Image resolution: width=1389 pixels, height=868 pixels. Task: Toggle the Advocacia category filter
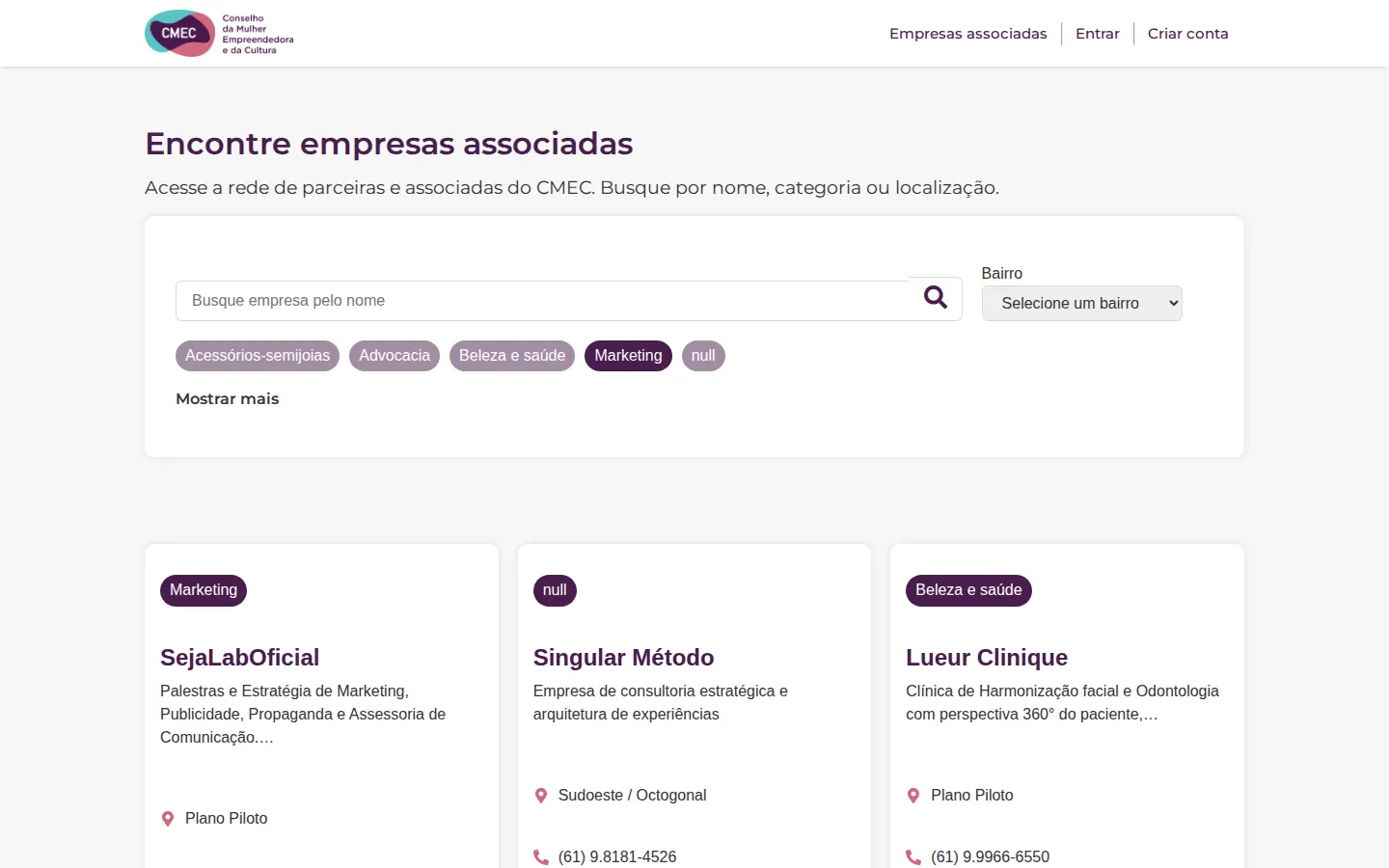click(395, 356)
